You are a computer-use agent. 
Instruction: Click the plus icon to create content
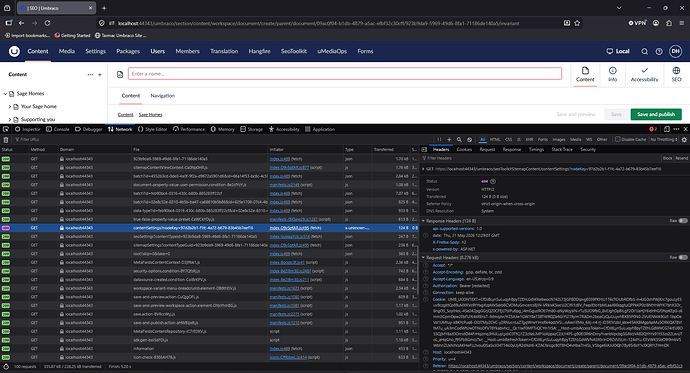pos(100,75)
